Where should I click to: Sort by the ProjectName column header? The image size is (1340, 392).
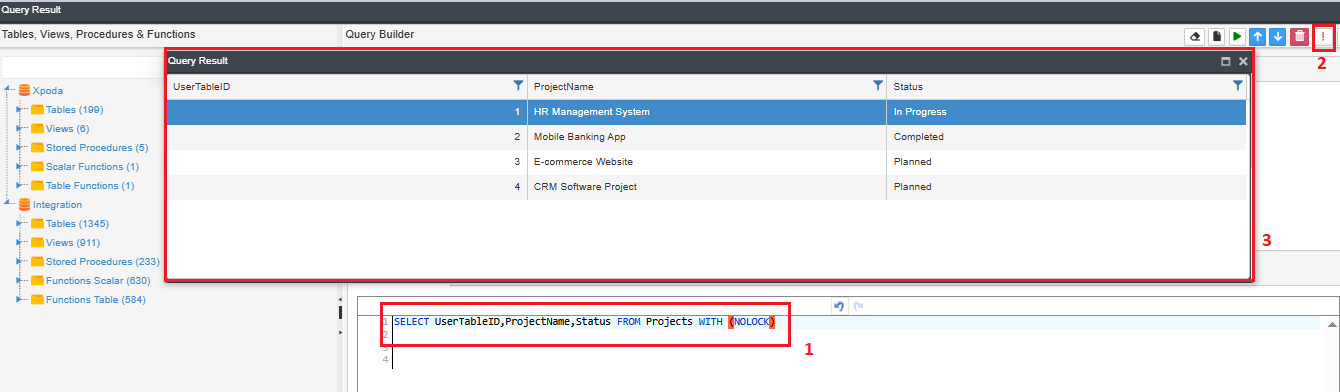click(x=564, y=87)
